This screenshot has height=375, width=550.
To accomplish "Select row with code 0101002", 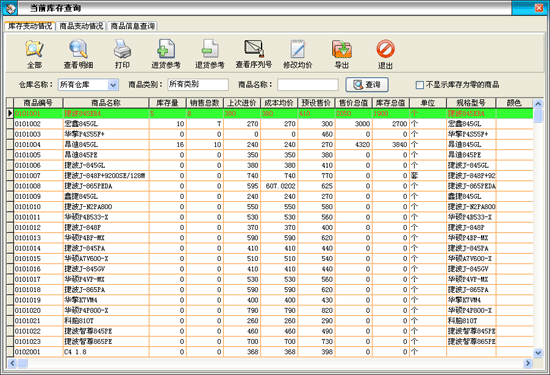I will pyautogui.click(x=270, y=124).
